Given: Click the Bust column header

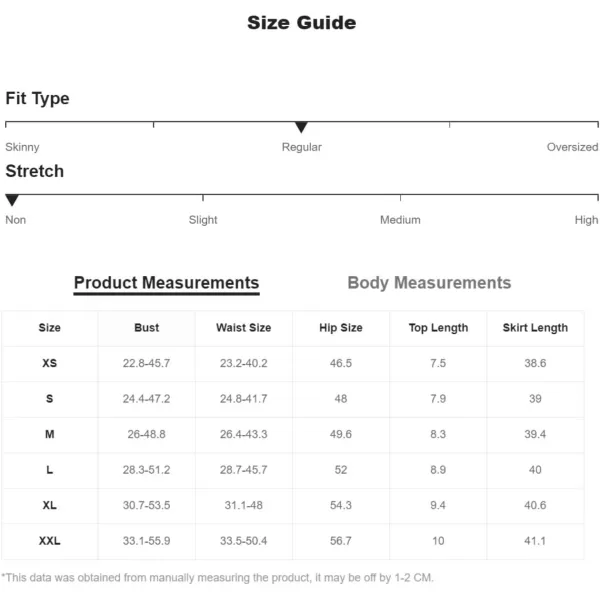Looking at the screenshot, I should [x=146, y=328].
